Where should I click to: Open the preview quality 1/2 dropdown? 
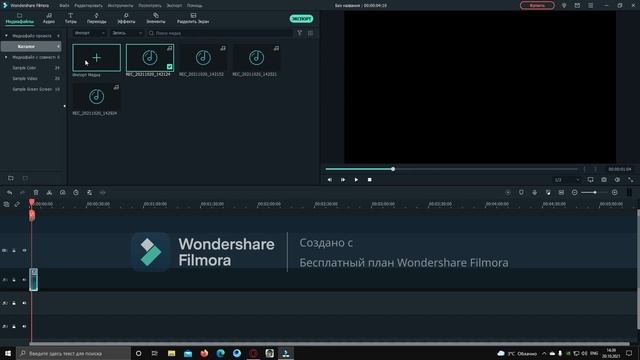point(567,180)
